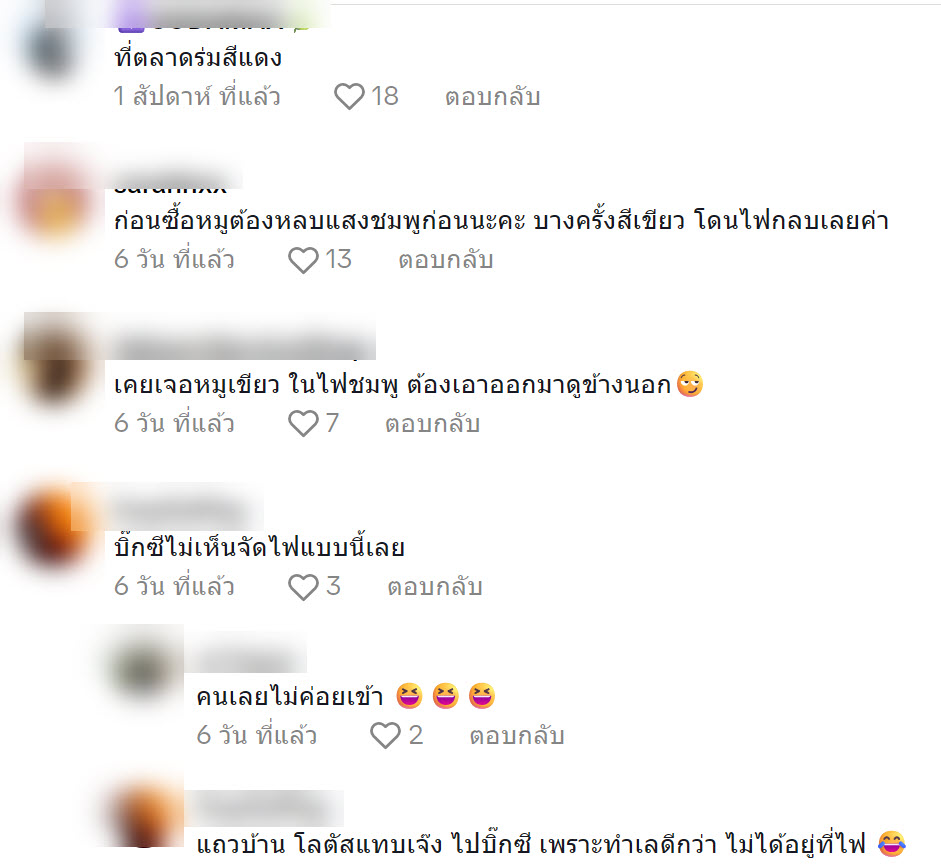Screen dimensions: 941x866
Task: Open the avatar of the เคยเจอหมูเขียว commenter
Action: (55, 366)
